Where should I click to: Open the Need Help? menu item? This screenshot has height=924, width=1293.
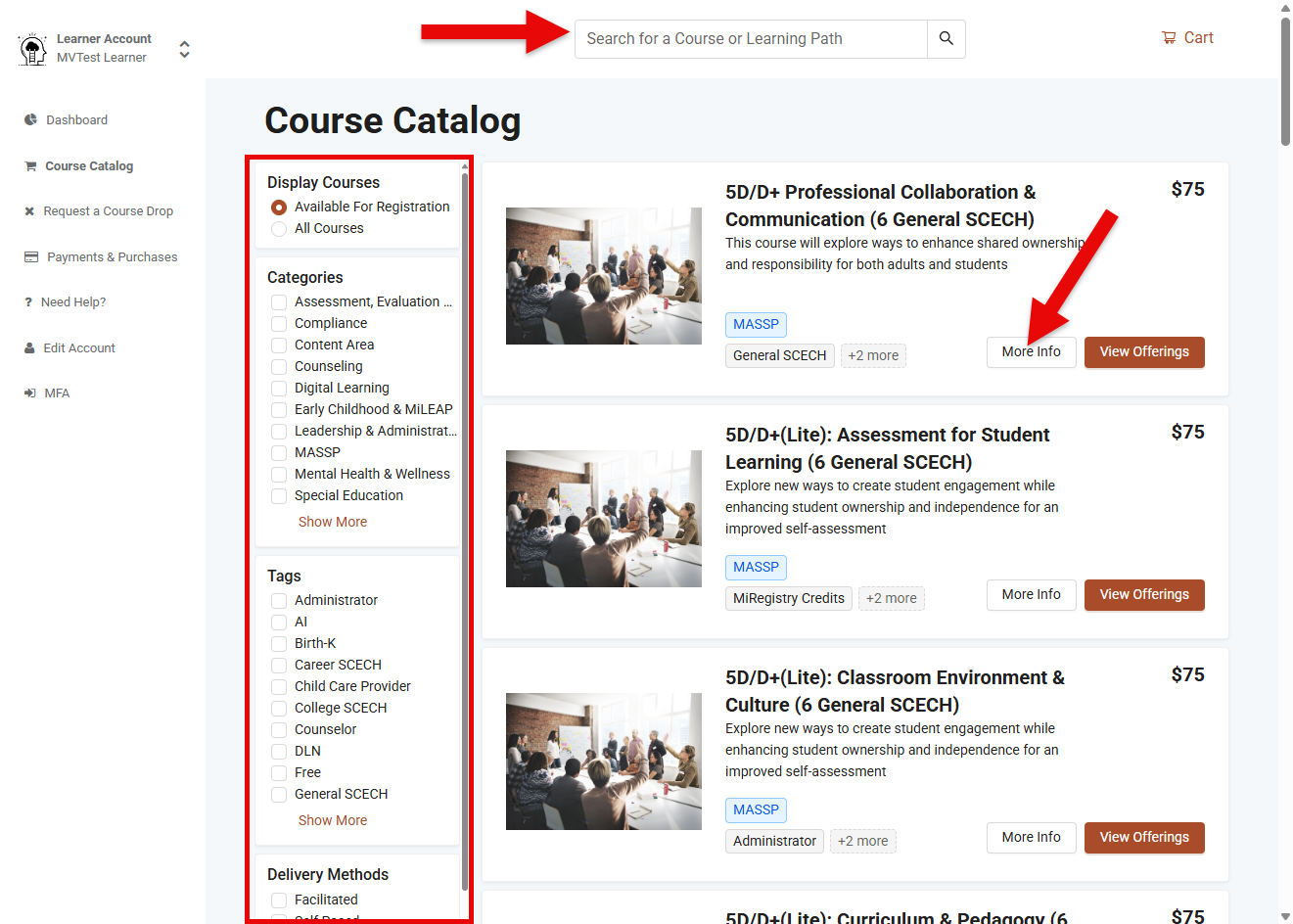pos(73,302)
